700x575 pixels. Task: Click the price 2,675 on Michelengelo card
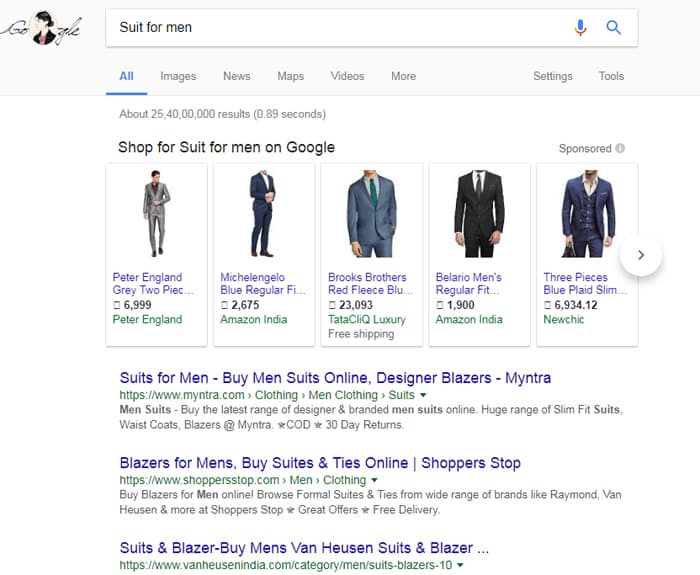[x=240, y=305]
